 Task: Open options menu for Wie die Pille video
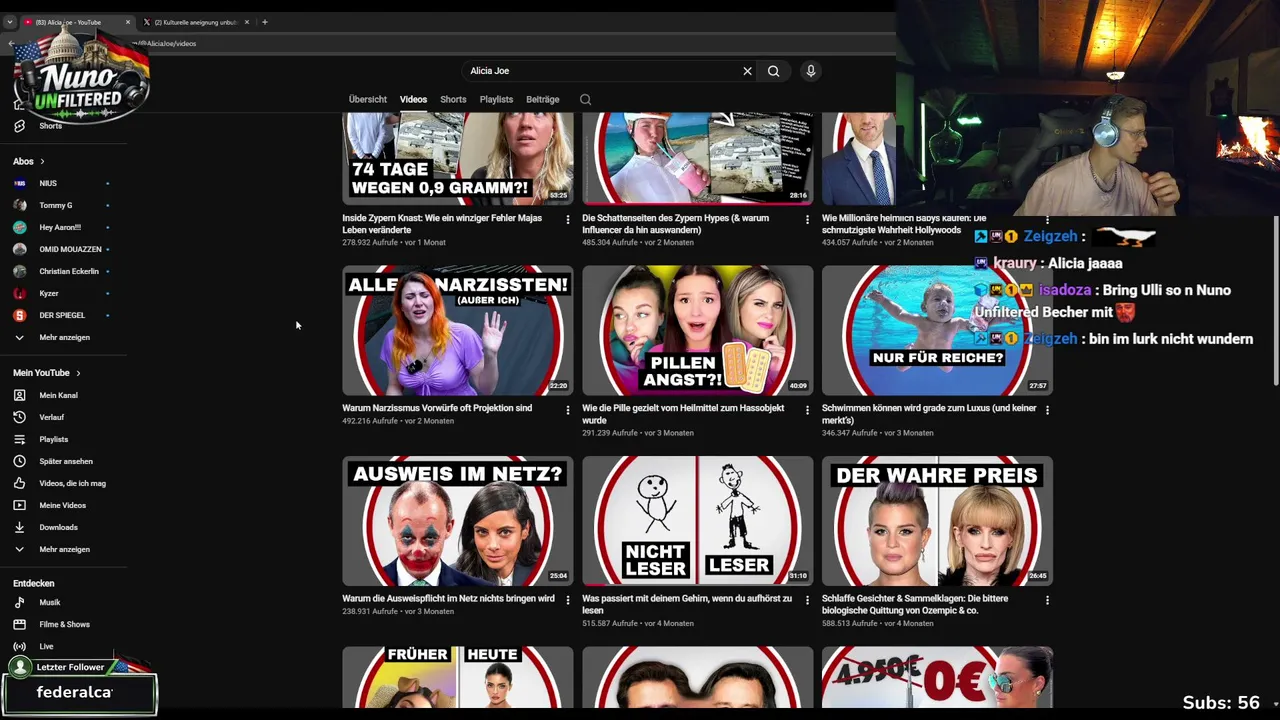(x=808, y=410)
